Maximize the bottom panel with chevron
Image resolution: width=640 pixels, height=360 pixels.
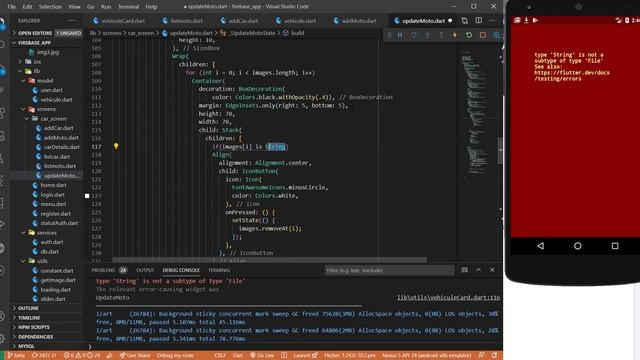[x=478, y=270]
